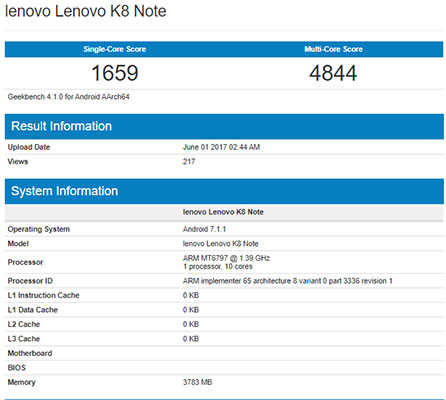Click the L2 Cache label
This screenshot has height=400, width=446.
click(24, 324)
